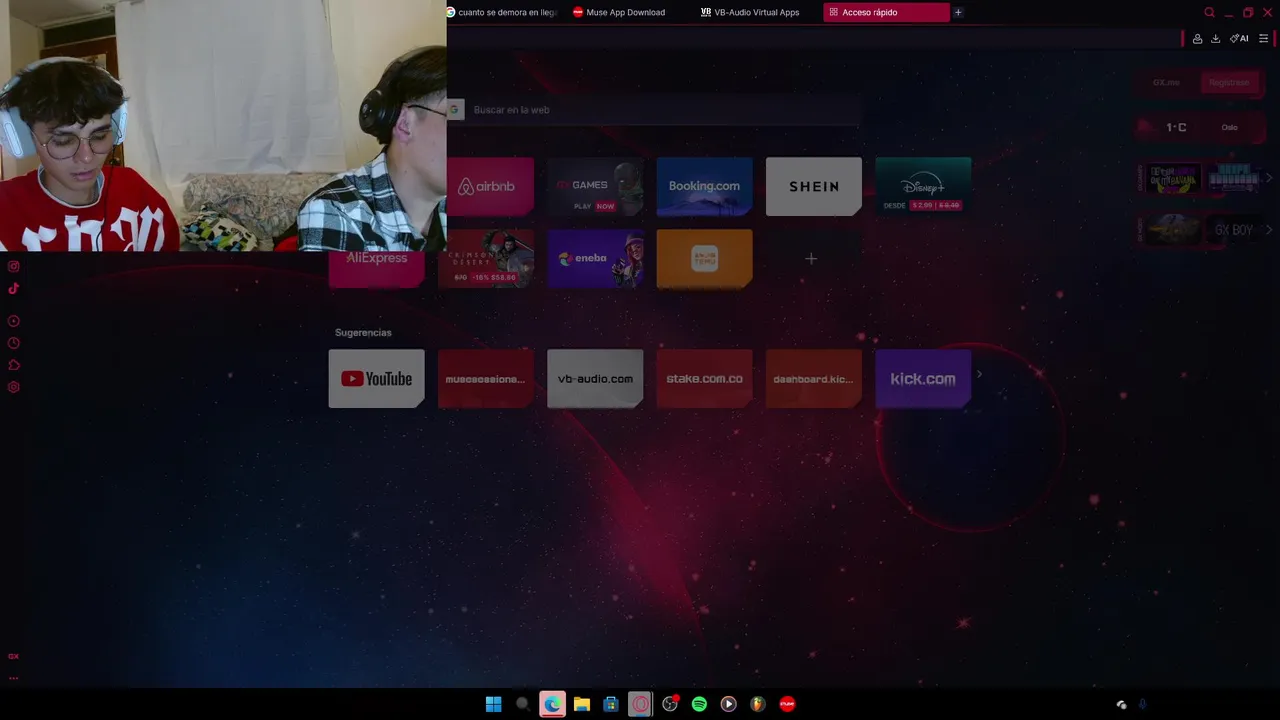1280x720 pixels.
Task: Open the dashboard.kick suggestion tile
Action: click(x=813, y=379)
